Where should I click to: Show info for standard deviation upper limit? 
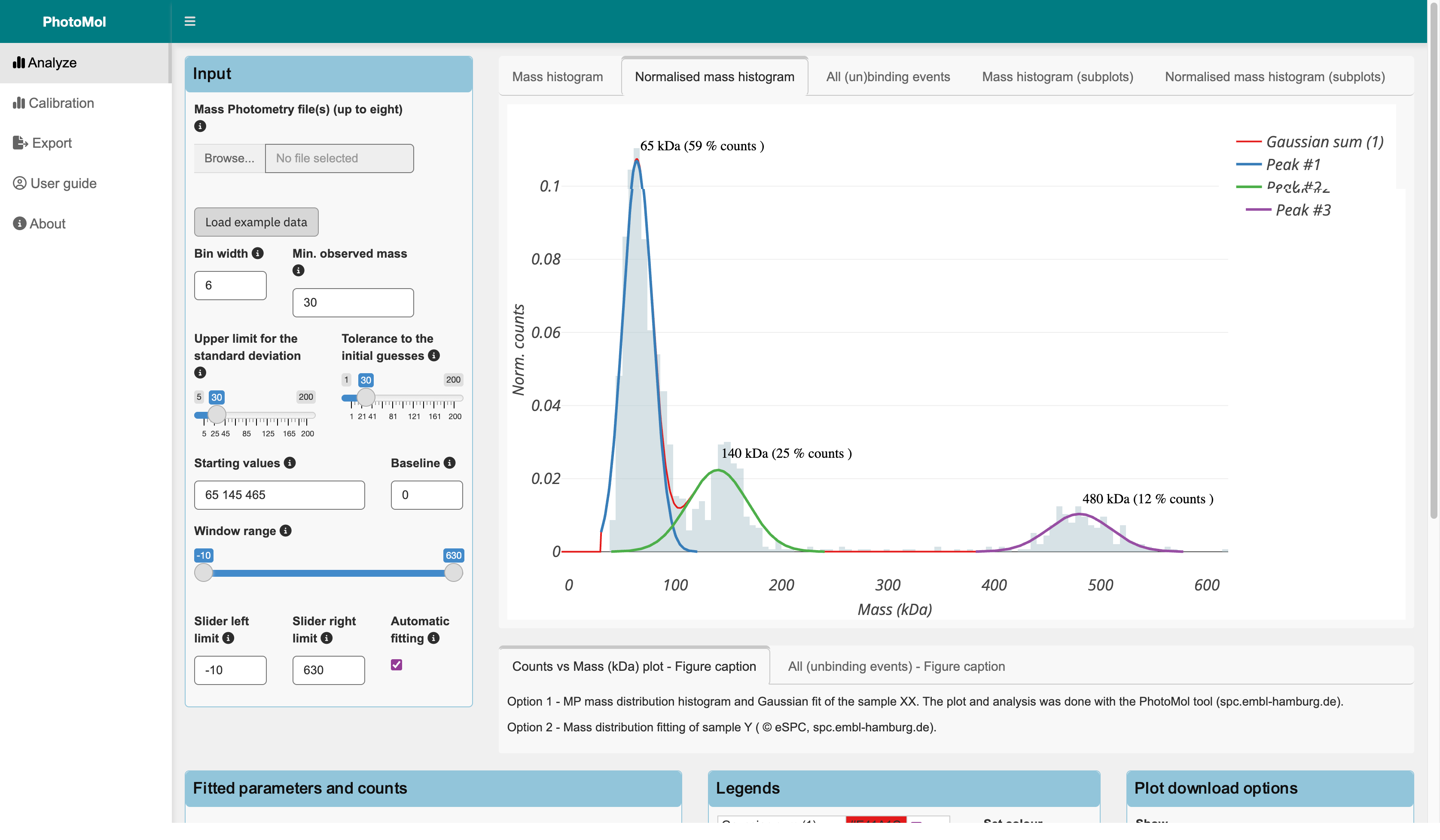pyautogui.click(x=200, y=373)
